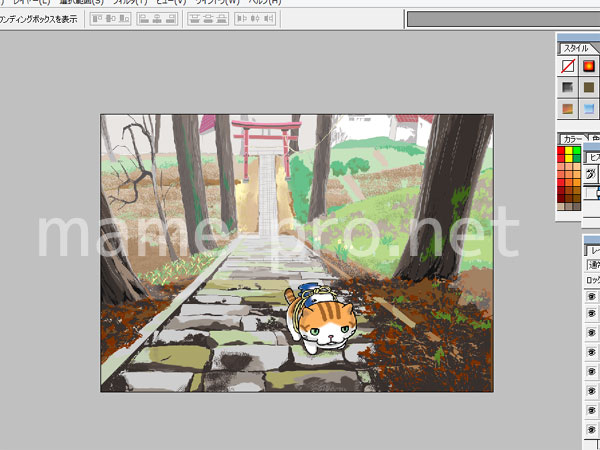
Task: Select the distribute left edges icon
Action: coord(242,18)
